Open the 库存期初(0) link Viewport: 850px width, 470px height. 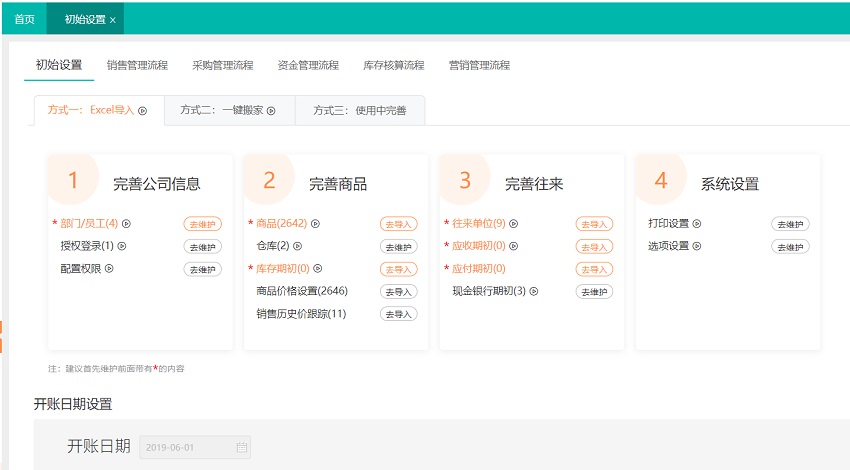click(282, 268)
